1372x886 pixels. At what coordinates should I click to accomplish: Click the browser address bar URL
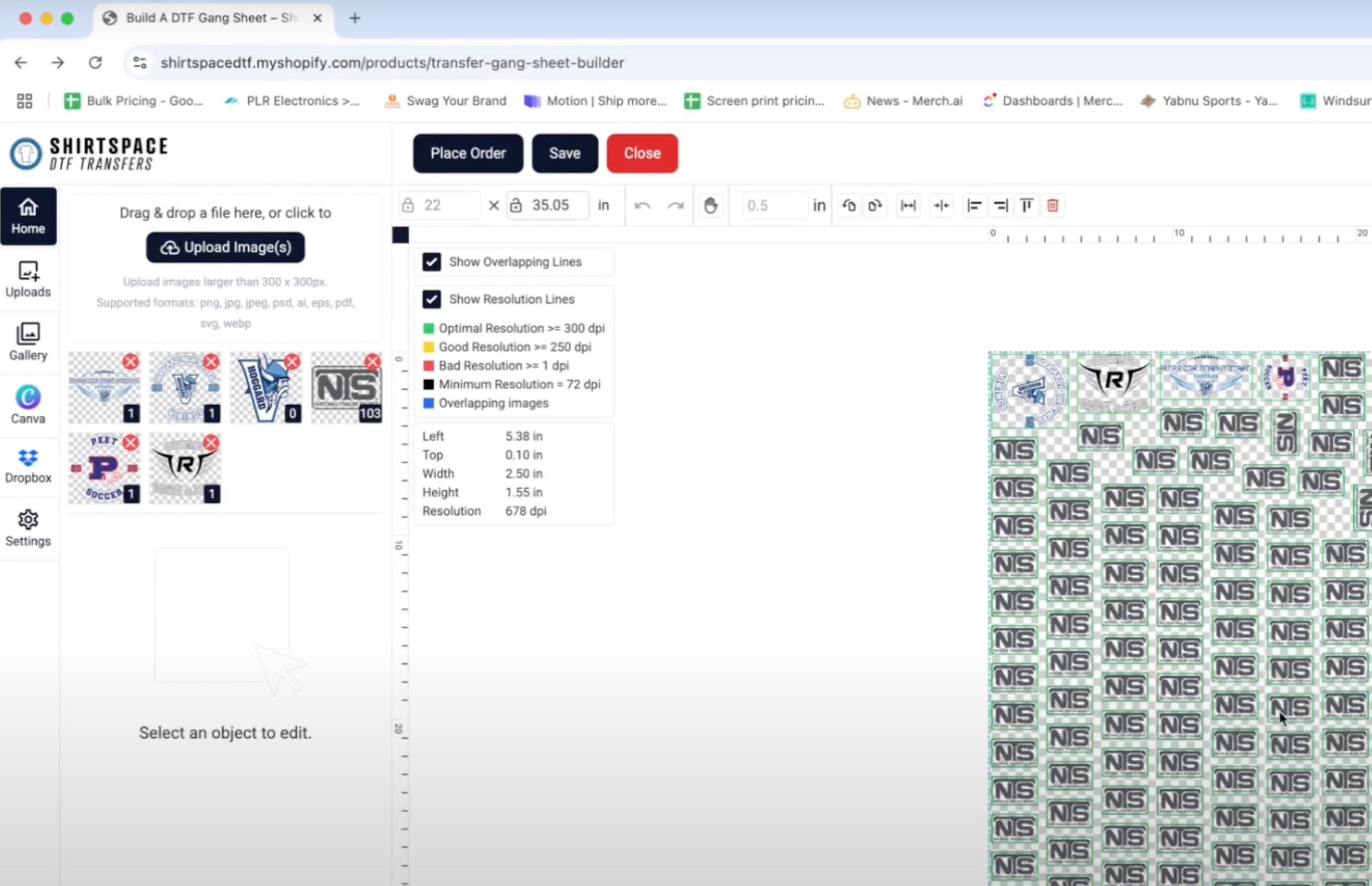(x=392, y=62)
